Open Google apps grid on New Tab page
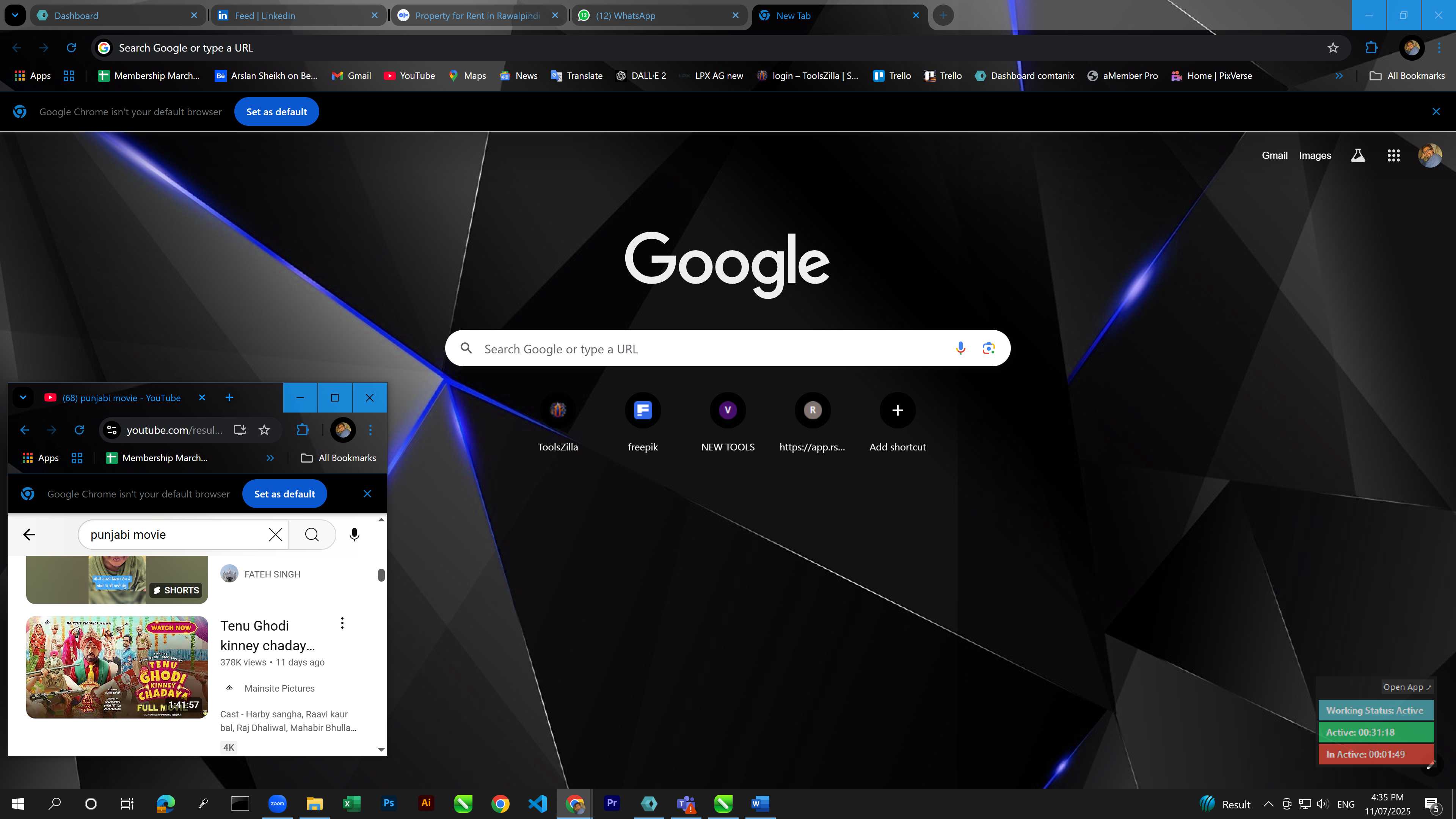This screenshot has height=819, width=1456. (1394, 155)
